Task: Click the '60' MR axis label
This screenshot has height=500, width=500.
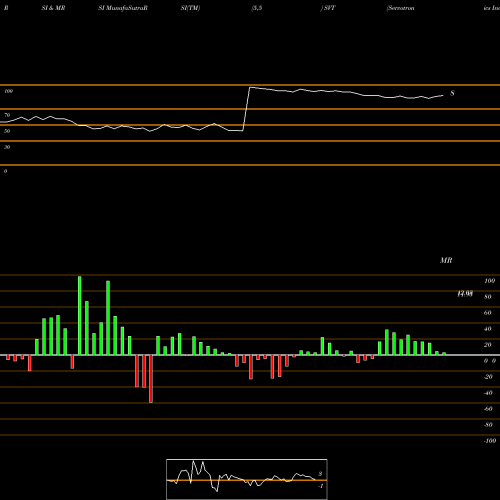Action: (x=488, y=313)
